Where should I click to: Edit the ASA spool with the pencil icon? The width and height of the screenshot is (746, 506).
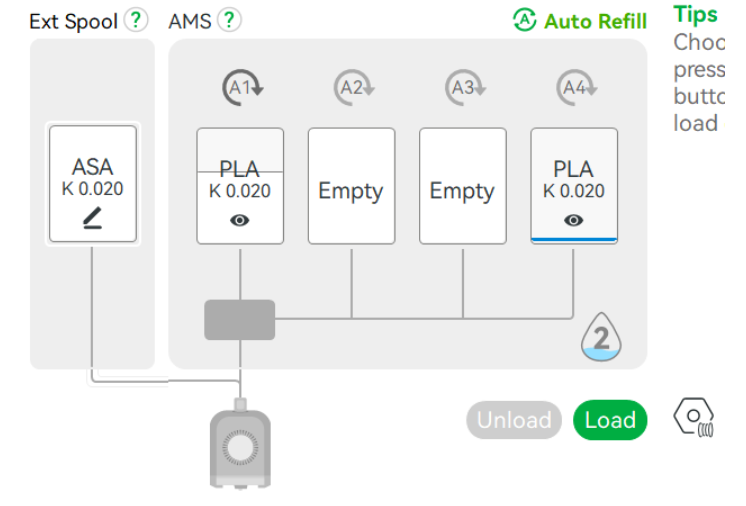tap(92, 220)
